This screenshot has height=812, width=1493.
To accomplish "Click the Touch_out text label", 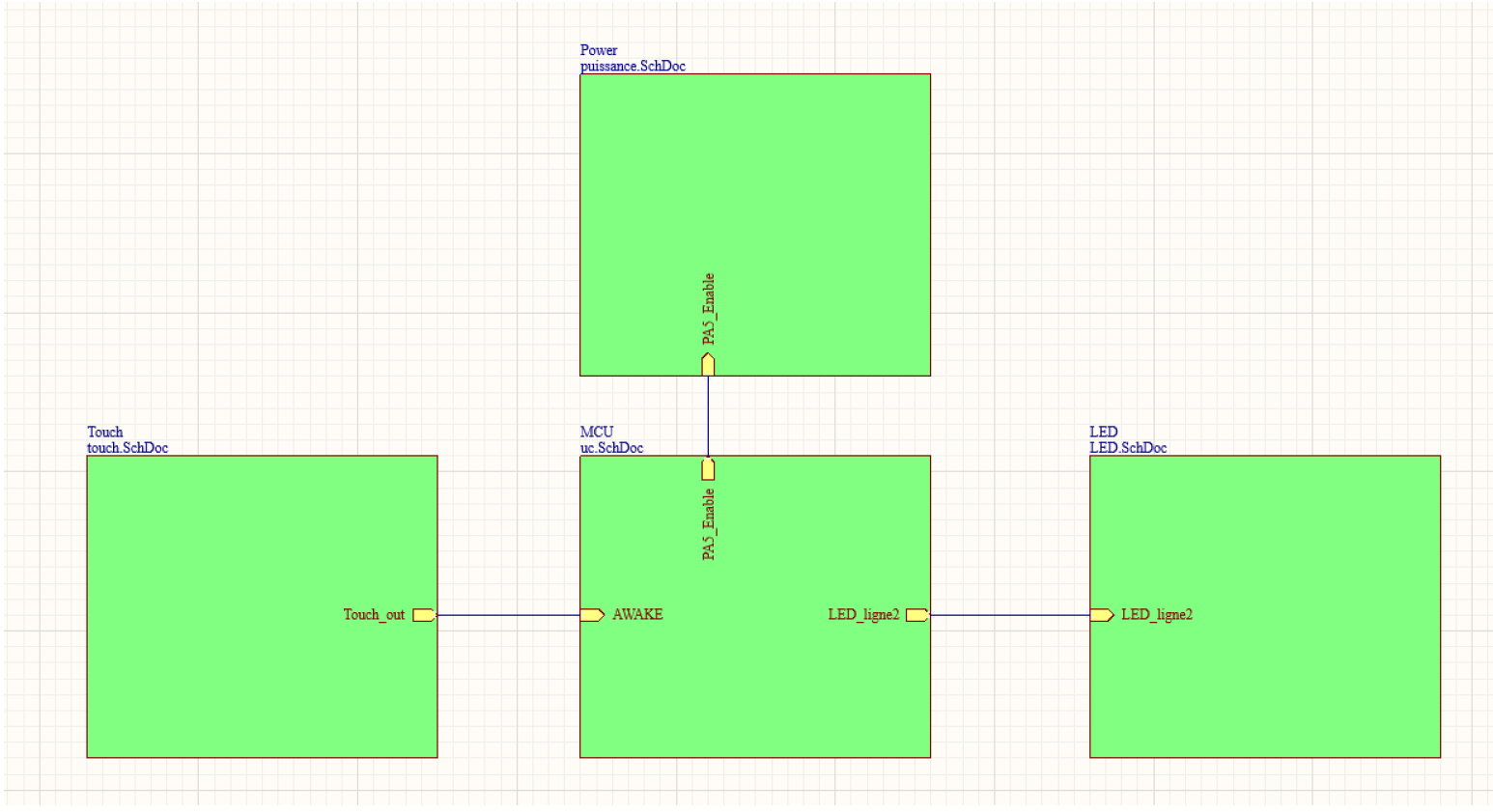I will pyautogui.click(x=374, y=615).
